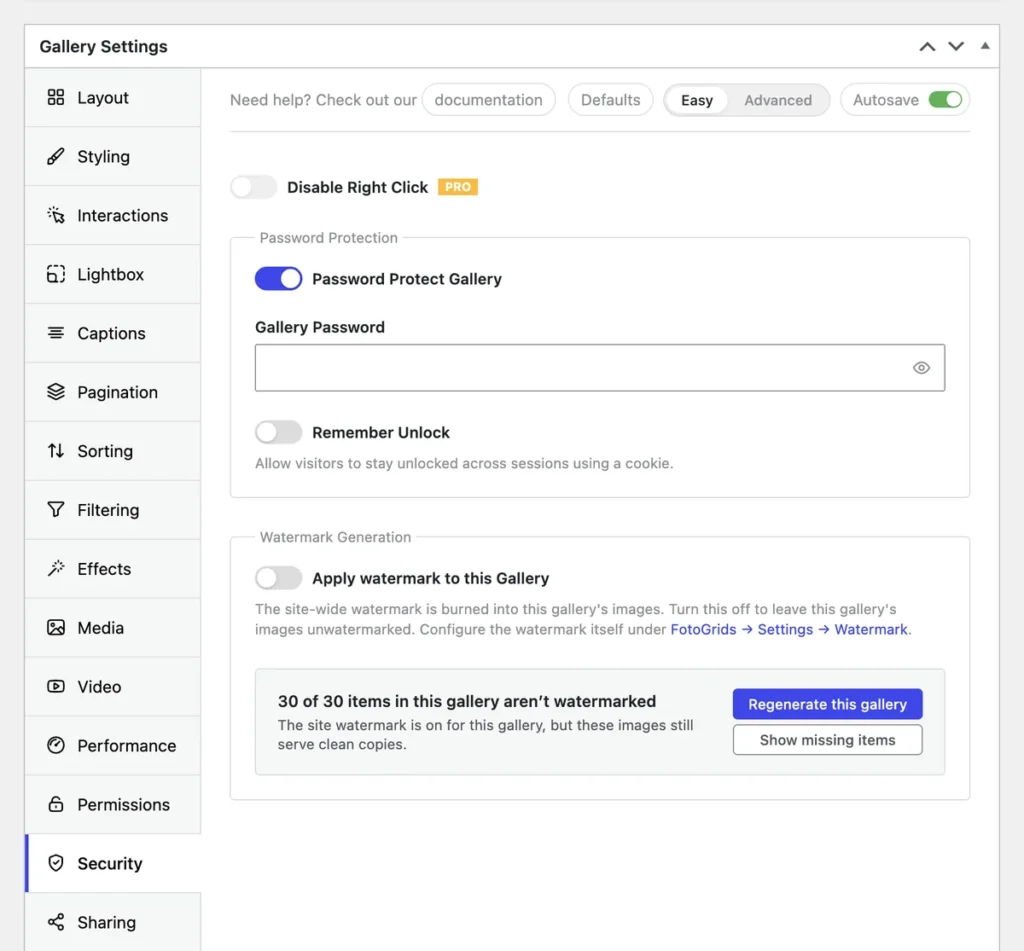Move Gallery Settings panel up with chevron
The height and width of the screenshot is (951, 1024).
click(927, 46)
